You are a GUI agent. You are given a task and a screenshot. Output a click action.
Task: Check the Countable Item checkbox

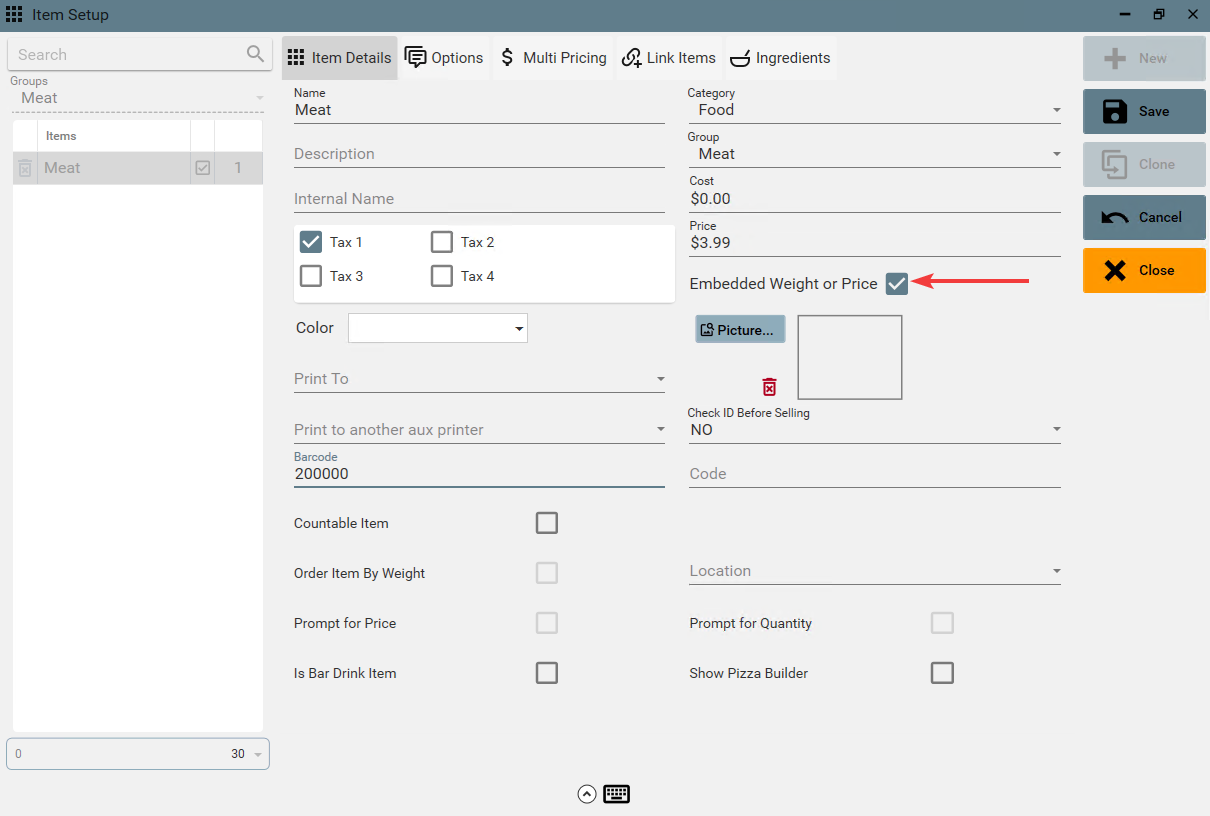547,523
